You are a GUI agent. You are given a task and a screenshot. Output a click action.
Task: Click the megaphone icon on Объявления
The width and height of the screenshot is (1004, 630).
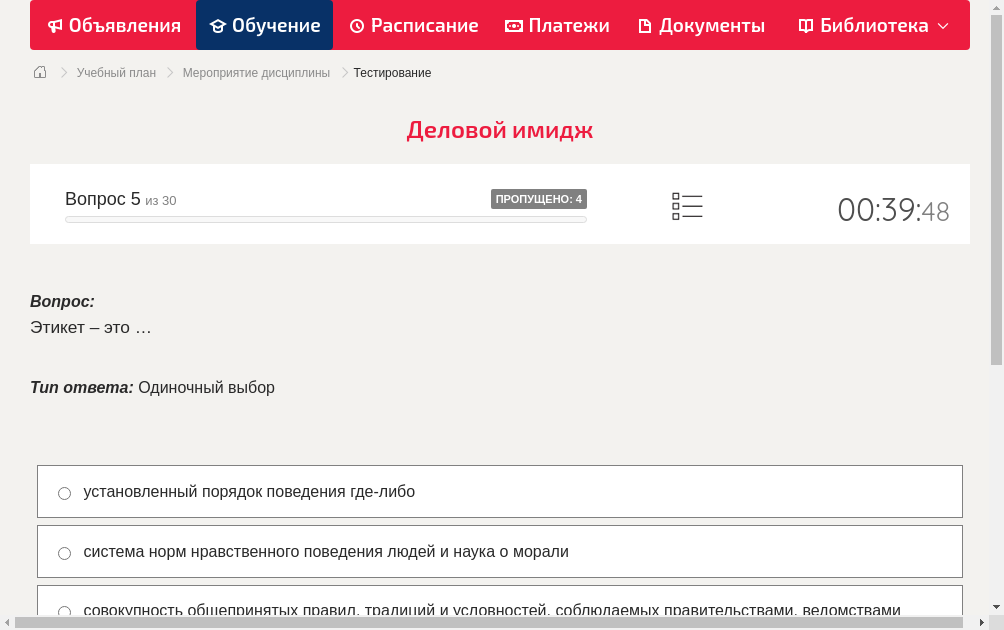[x=54, y=25]
